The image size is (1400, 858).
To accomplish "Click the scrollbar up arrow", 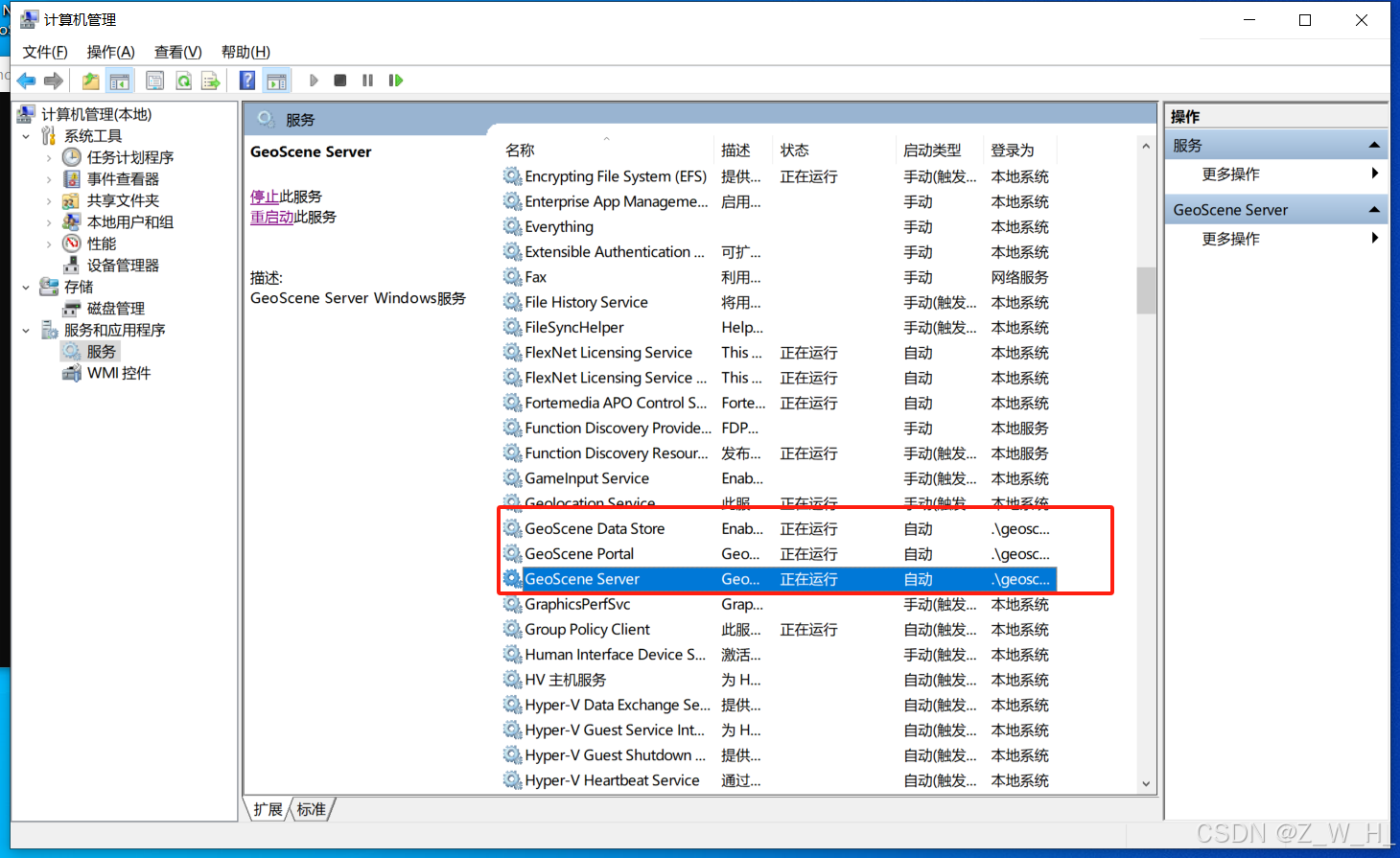I will (1146, 147).
